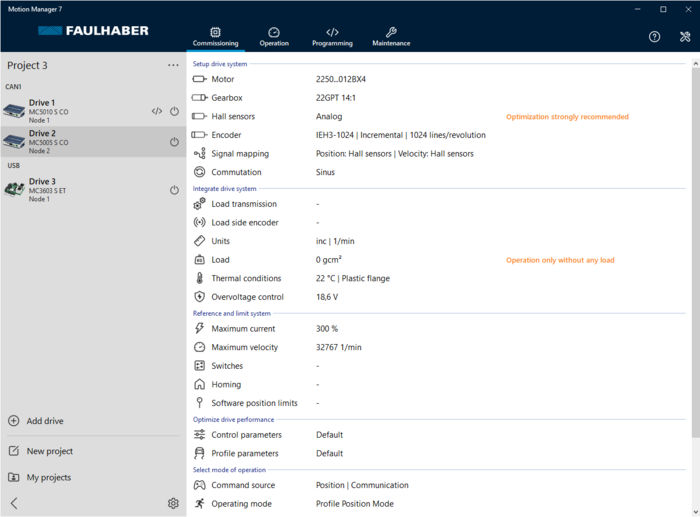Image resolution: width=700 pixels, height=517 pixels.
Task: Click the Hall sensors icon
Action: pos(200,116)
